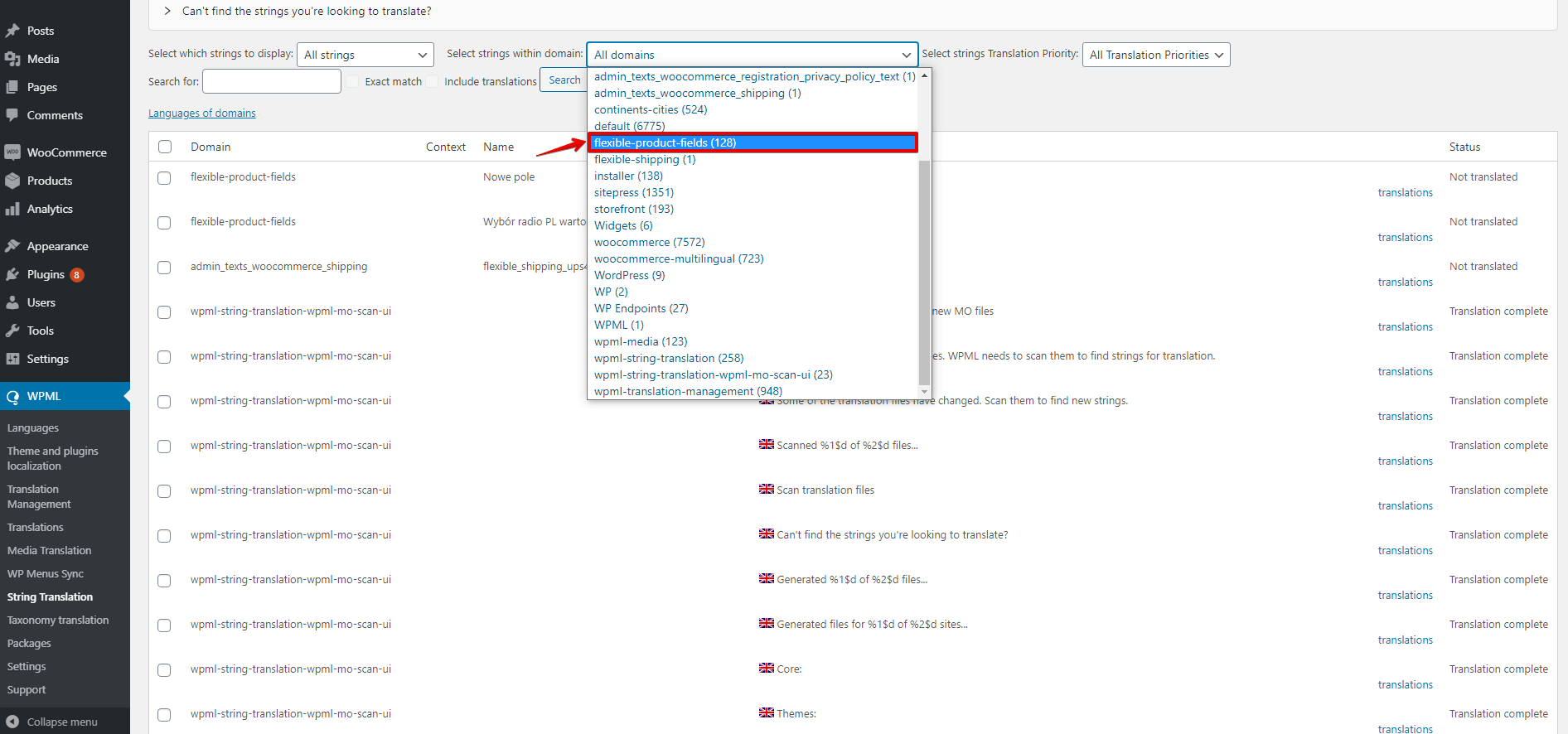Click scroll-down arrow of domain list
Image resolution: width=1568 pixels, height=734 pixels.
[x=924, y=392]
